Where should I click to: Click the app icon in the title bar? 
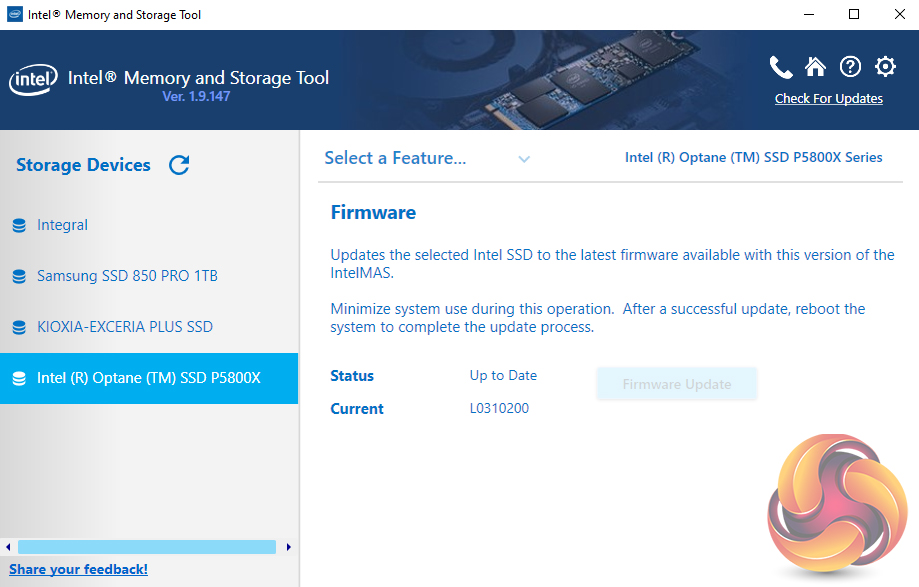pos(15,14)
